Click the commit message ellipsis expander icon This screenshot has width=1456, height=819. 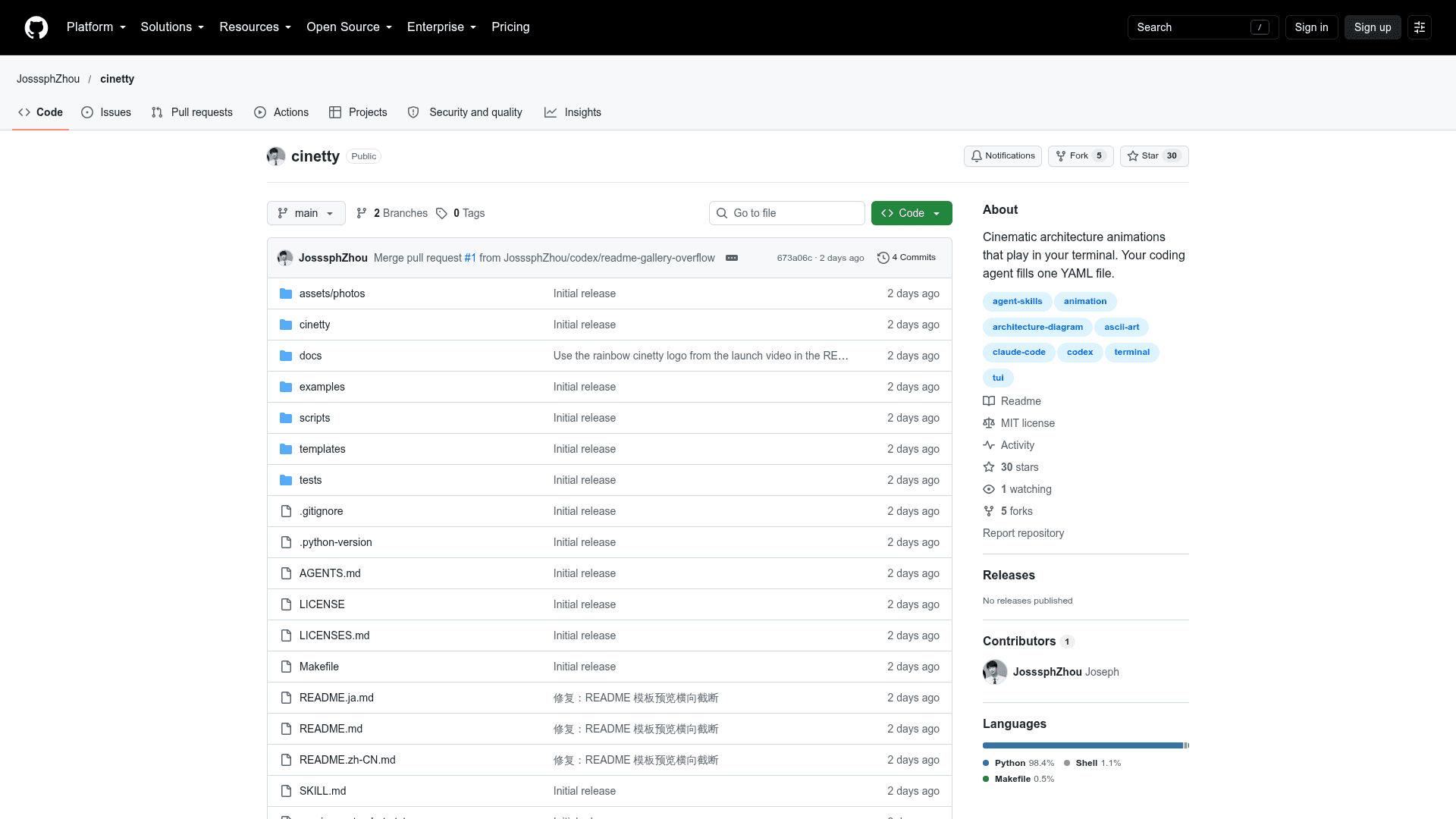(732, 258)
